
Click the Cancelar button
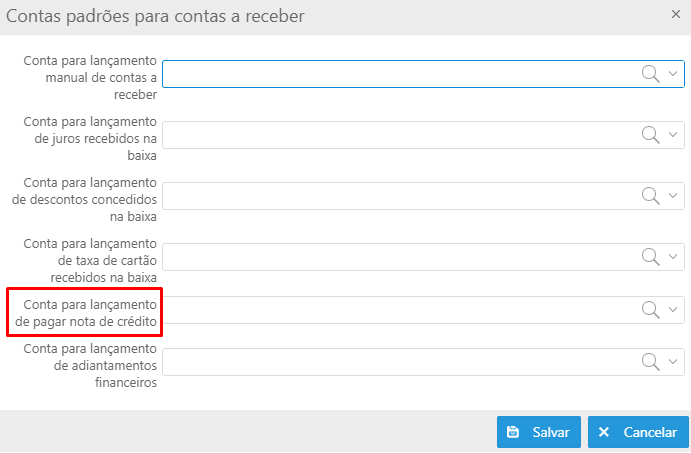tap(638, 432)
